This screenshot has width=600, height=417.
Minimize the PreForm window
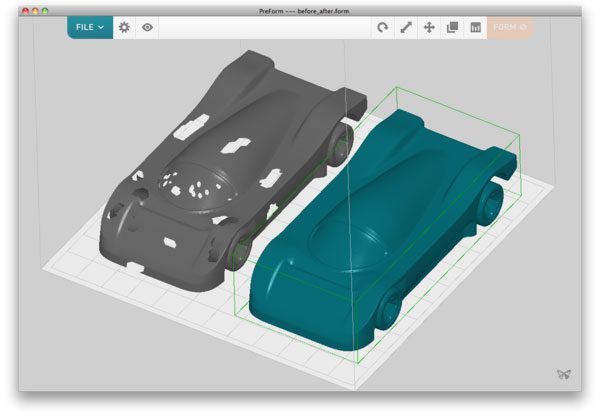point(36,9)
